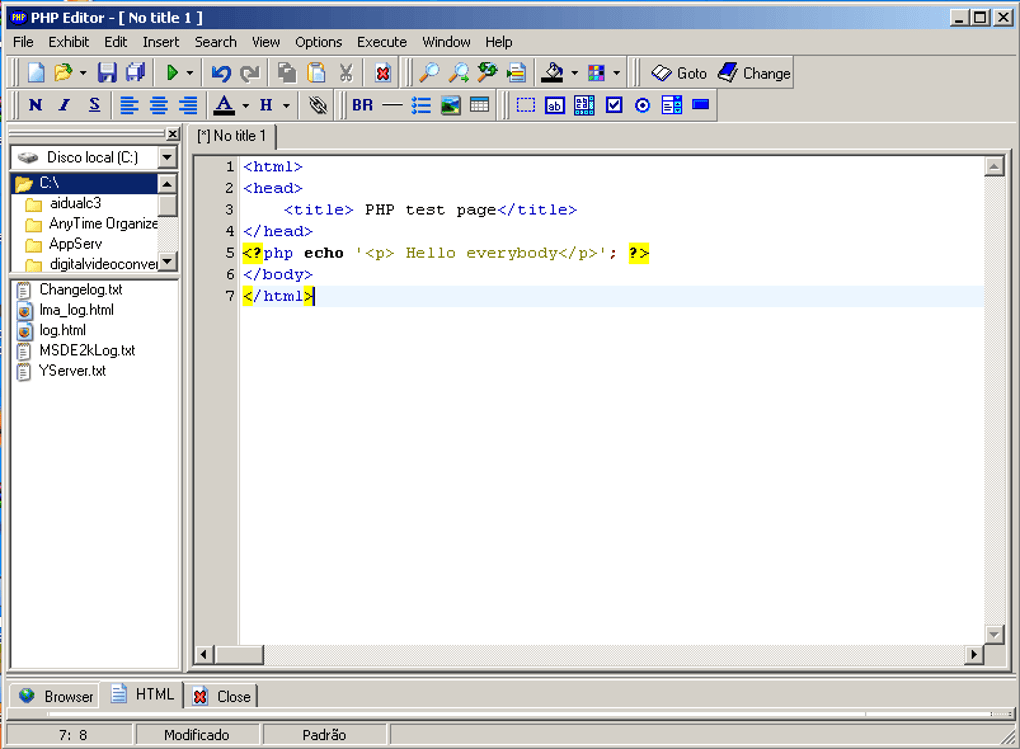Save all files with the stacked floppy disks icon
This screenshot has width=1020, height=749.
[135, 72]
